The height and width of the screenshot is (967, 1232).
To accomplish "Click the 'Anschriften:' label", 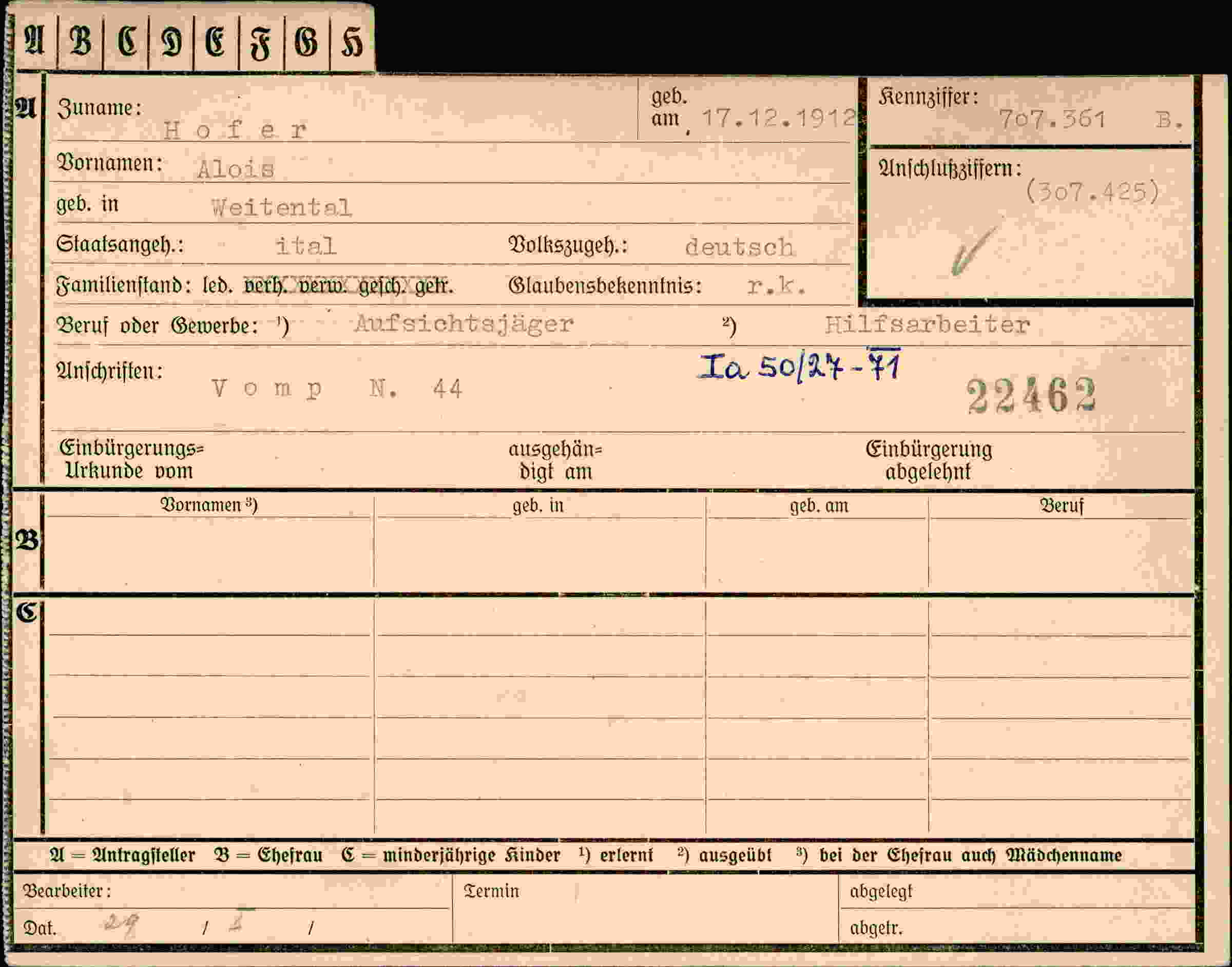I will (x=109, y=371).
